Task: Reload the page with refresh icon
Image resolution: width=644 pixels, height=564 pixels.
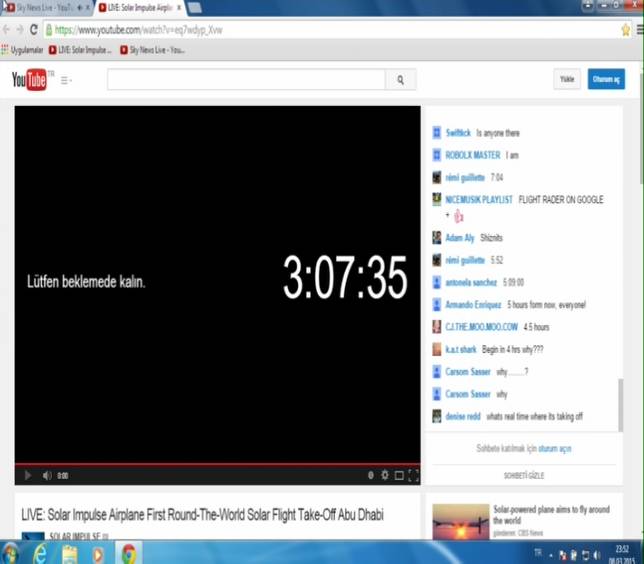Action: tap(34, 30)
